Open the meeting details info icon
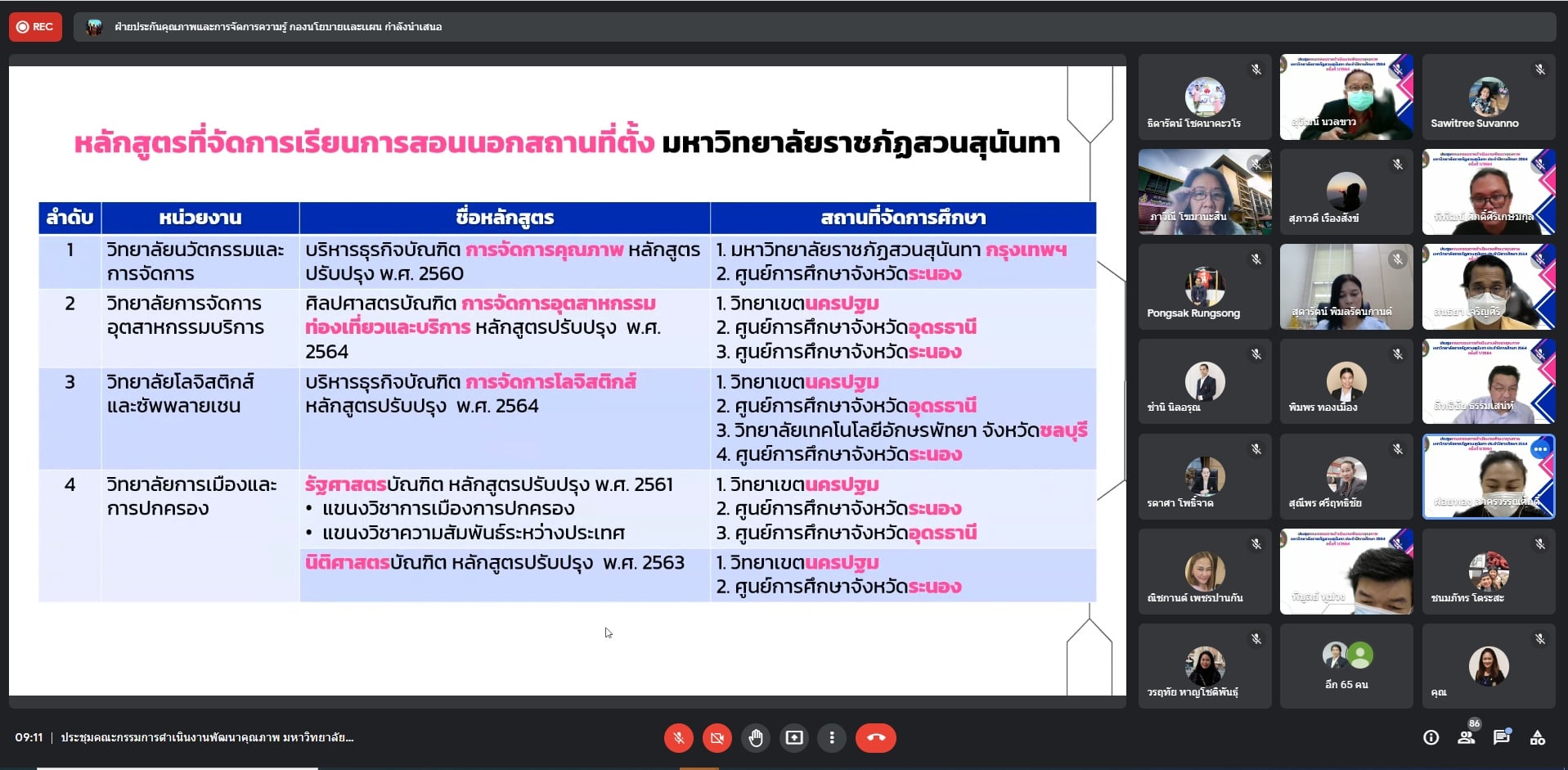 coord(1431,738)
